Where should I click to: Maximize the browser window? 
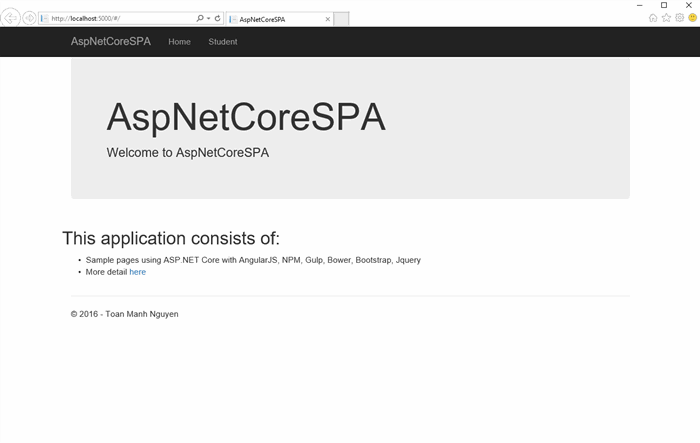click(664, 5)
